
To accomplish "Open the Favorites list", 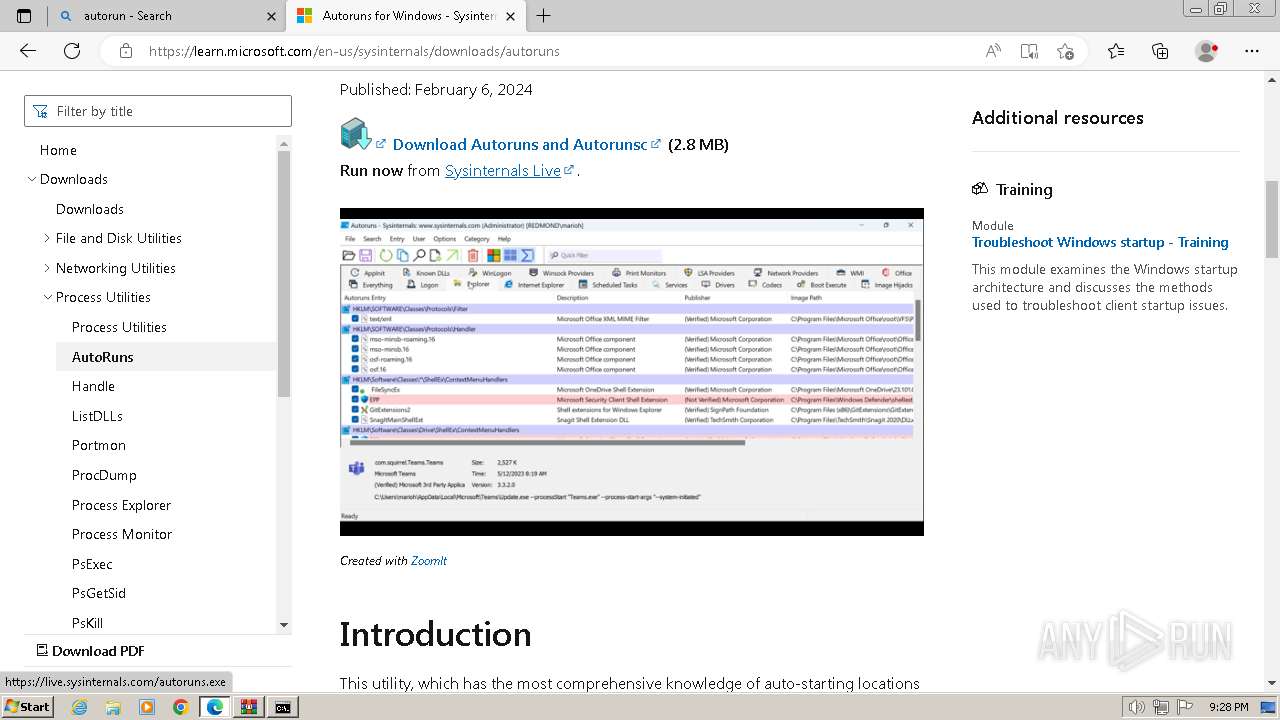I will pyautogui.click(x=1116, y=51).
